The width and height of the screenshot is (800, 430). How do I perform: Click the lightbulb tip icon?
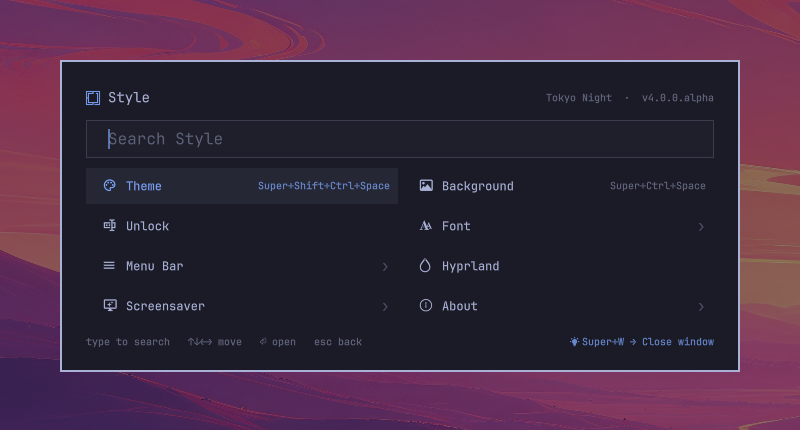pos(574,341)
